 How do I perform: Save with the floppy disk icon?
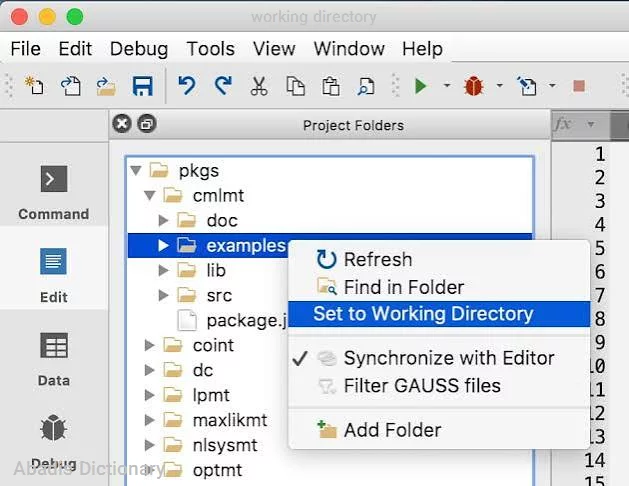(x=142, y=86)
